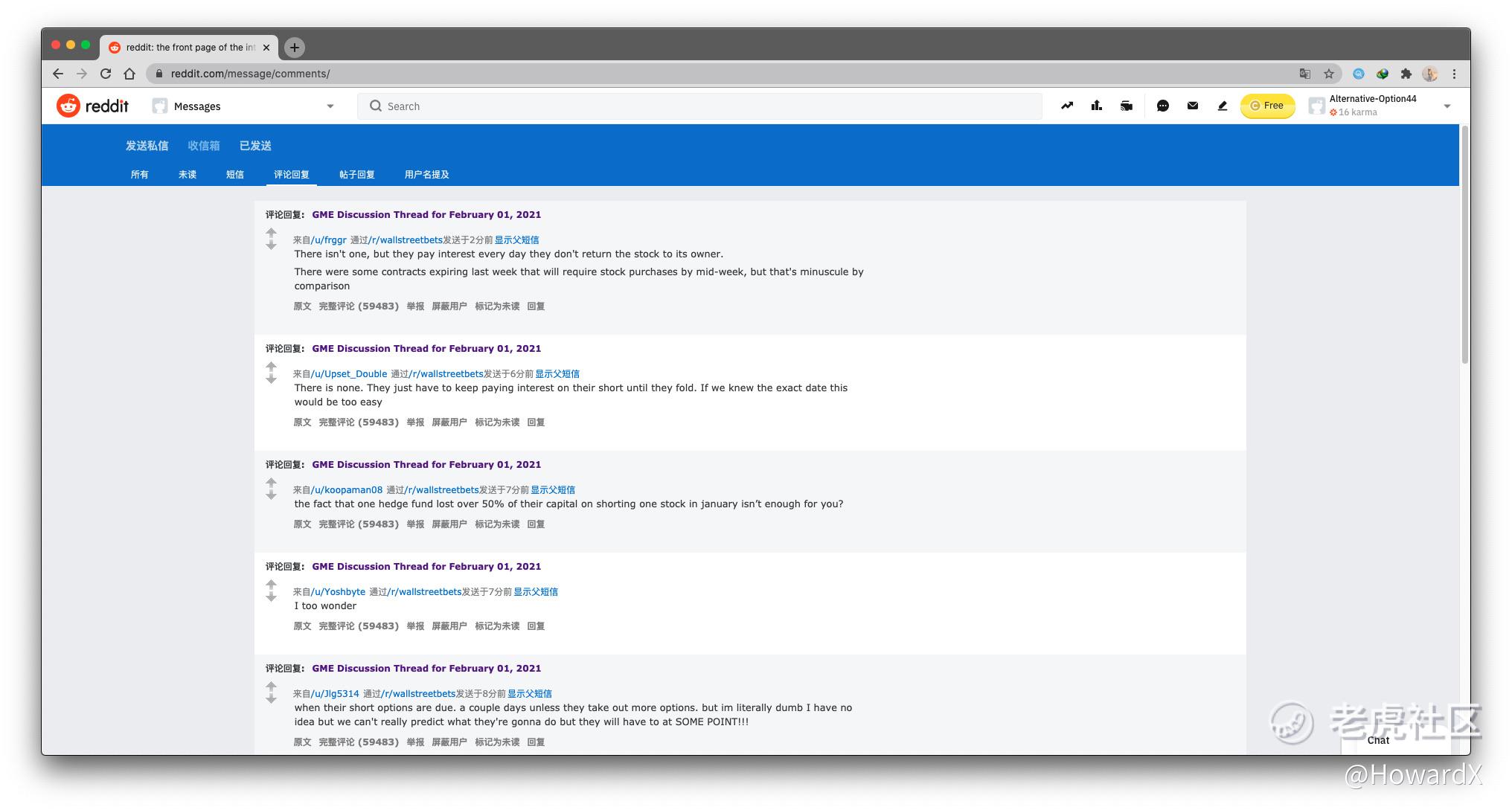Click the browser address bar URL
This screenshot has width=1512, height=810.
pos(250,74)
